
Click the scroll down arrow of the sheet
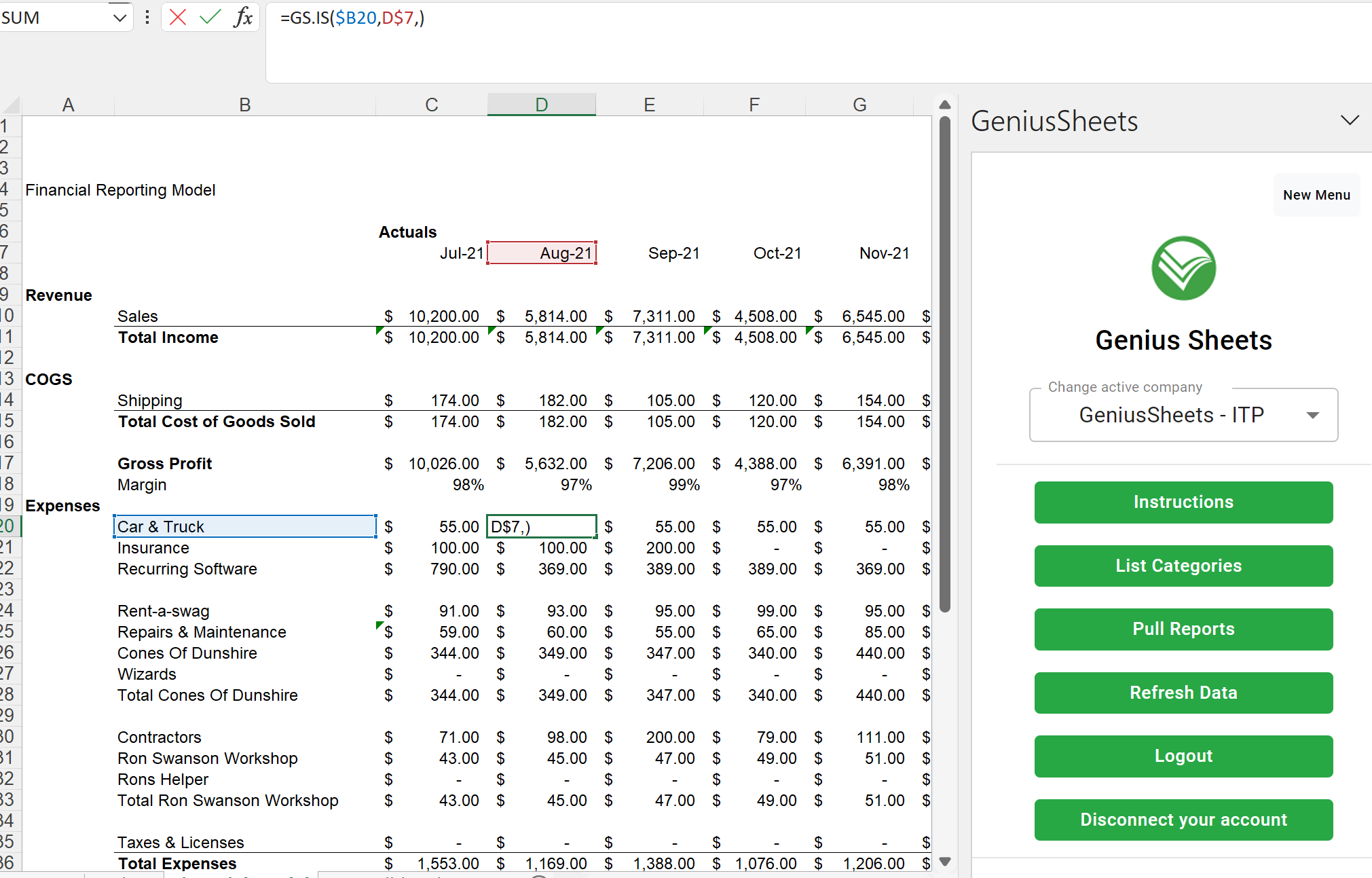click(944, 861)
